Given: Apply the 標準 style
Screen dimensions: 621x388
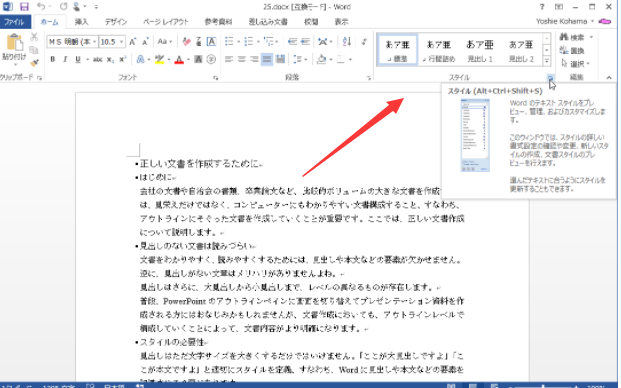Looking at the screenshot, I should [397, 50].
